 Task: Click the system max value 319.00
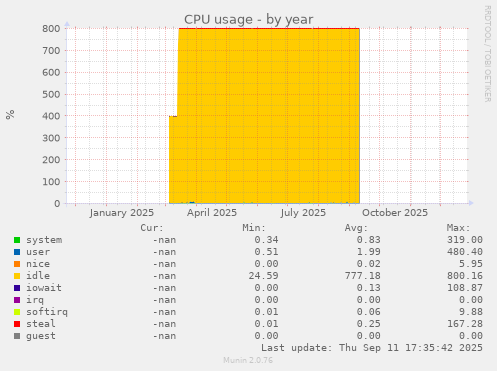[x=465, y=240]
